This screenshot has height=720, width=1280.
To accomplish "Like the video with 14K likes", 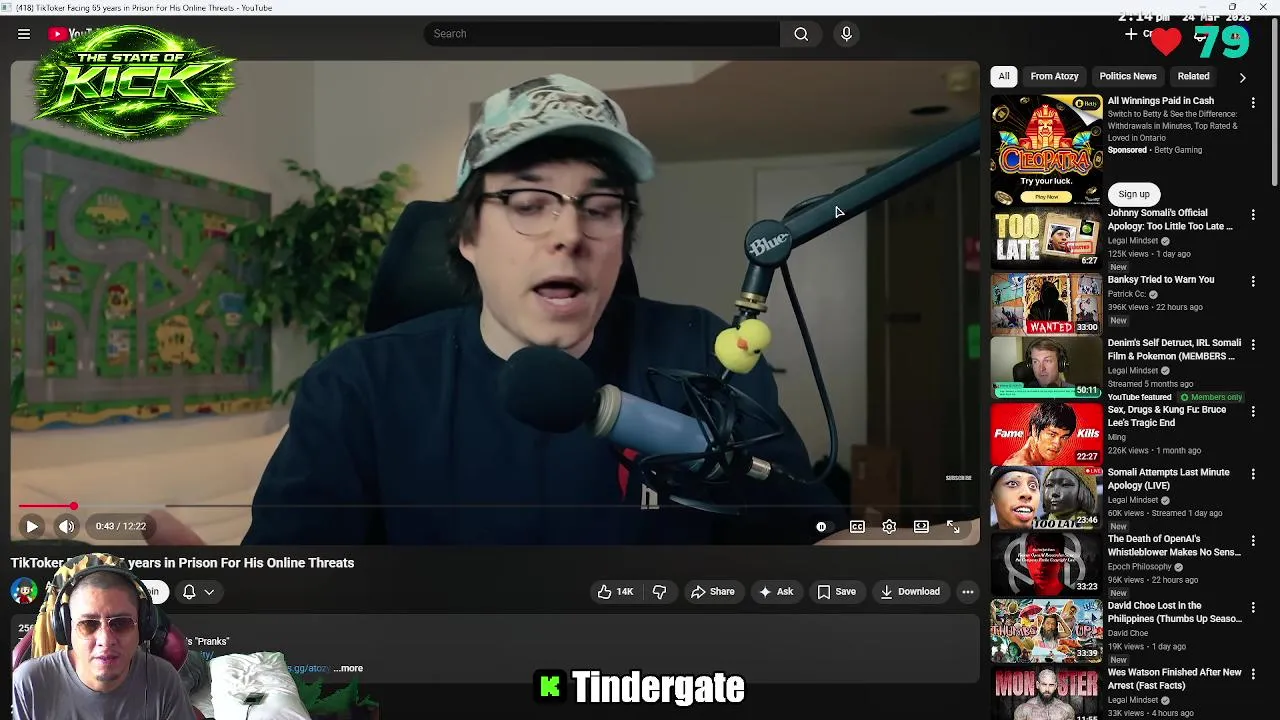I will [x=615, y=592].
